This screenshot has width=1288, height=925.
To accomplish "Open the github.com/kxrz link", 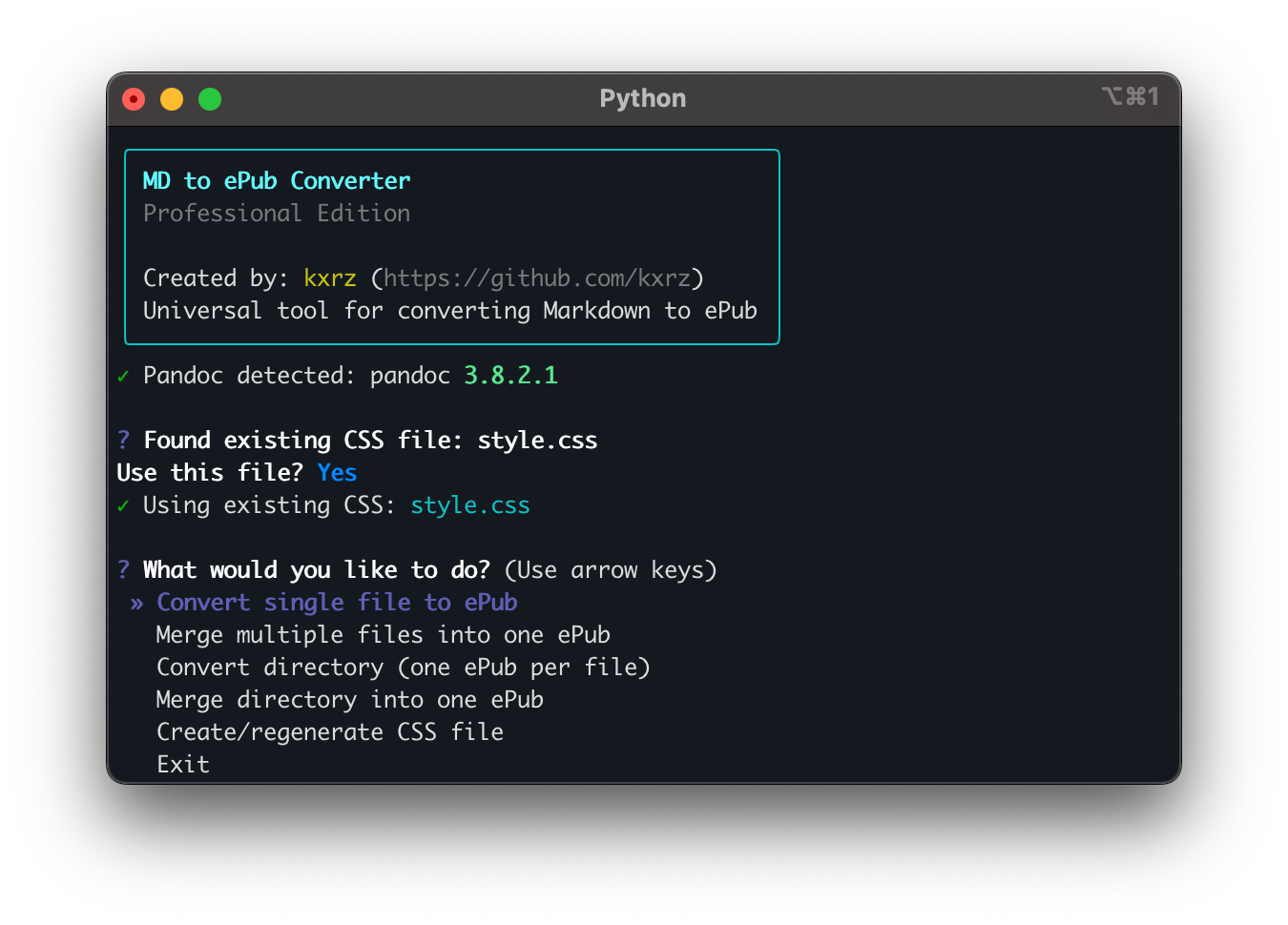I will [536, 278].
